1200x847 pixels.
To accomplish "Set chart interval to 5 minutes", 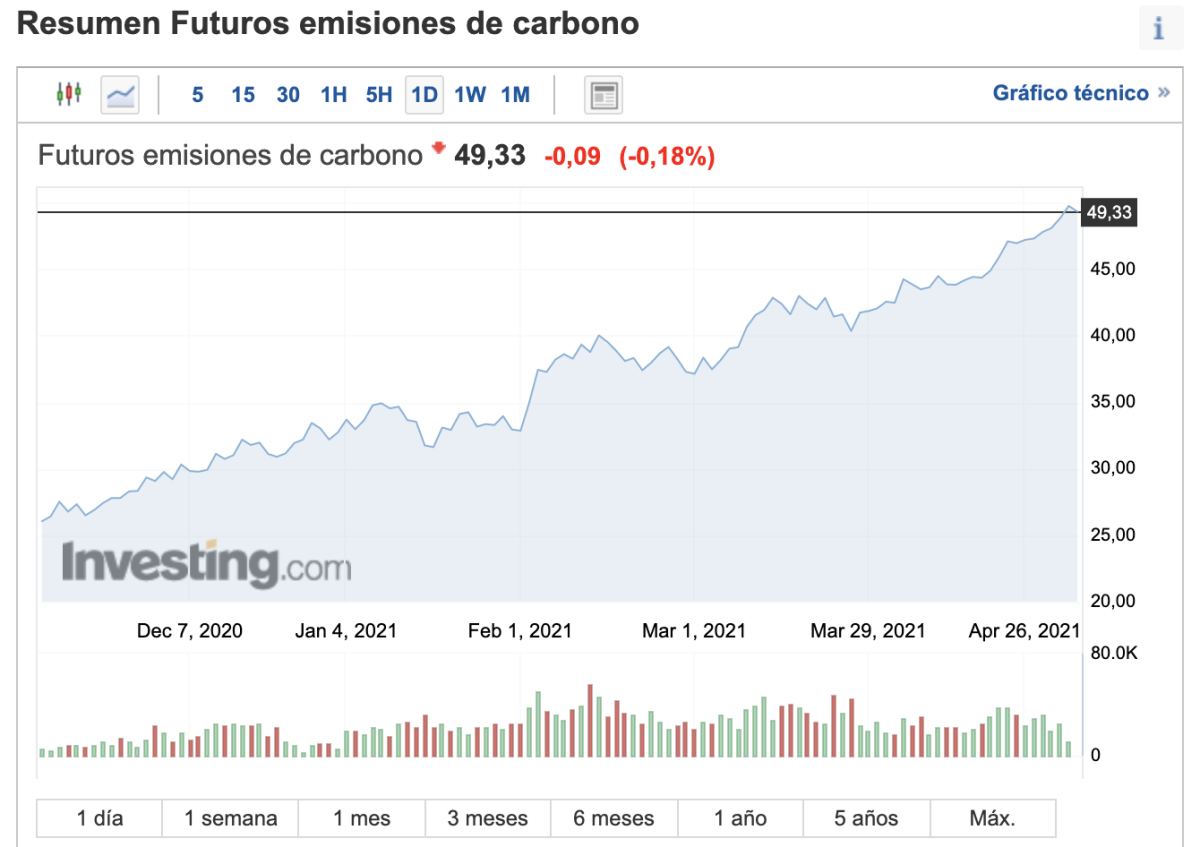I will [x=198, y=95].
